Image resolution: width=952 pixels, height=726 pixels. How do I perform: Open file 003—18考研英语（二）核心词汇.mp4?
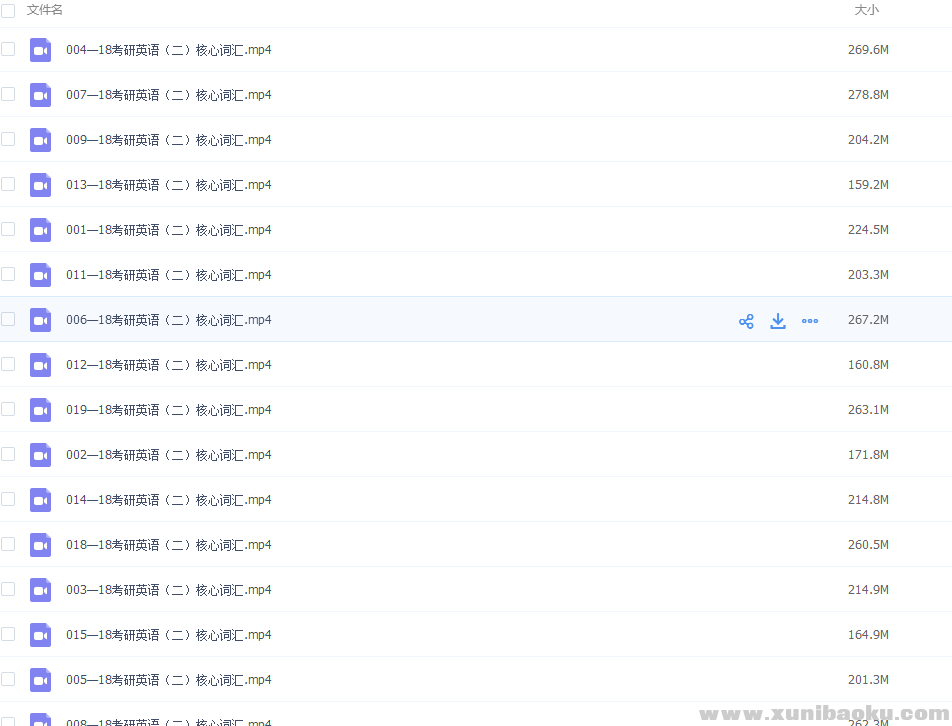coord(169,590)
